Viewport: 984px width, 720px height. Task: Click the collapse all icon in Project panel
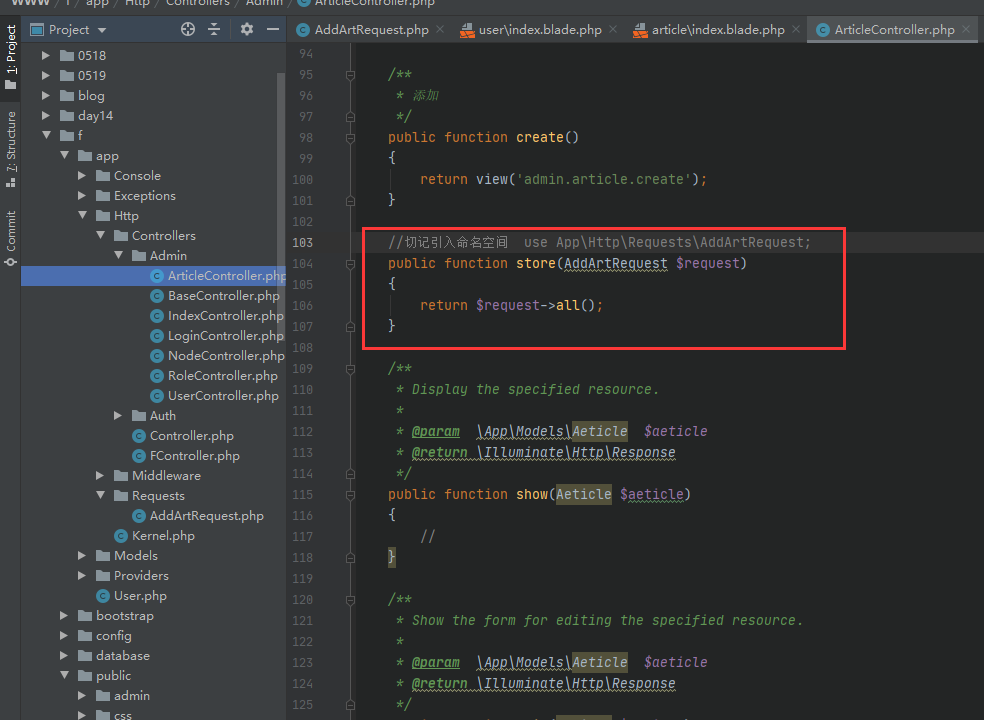(x=214, y=29)
